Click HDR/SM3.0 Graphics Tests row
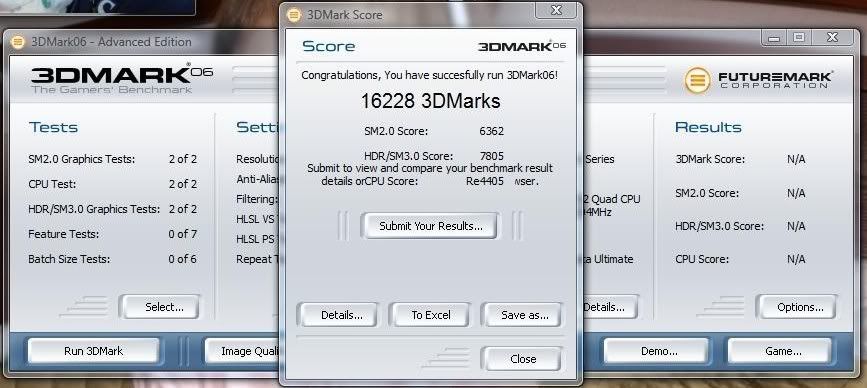The height and width of the screenshot is (388, 867). click(112, 209)
